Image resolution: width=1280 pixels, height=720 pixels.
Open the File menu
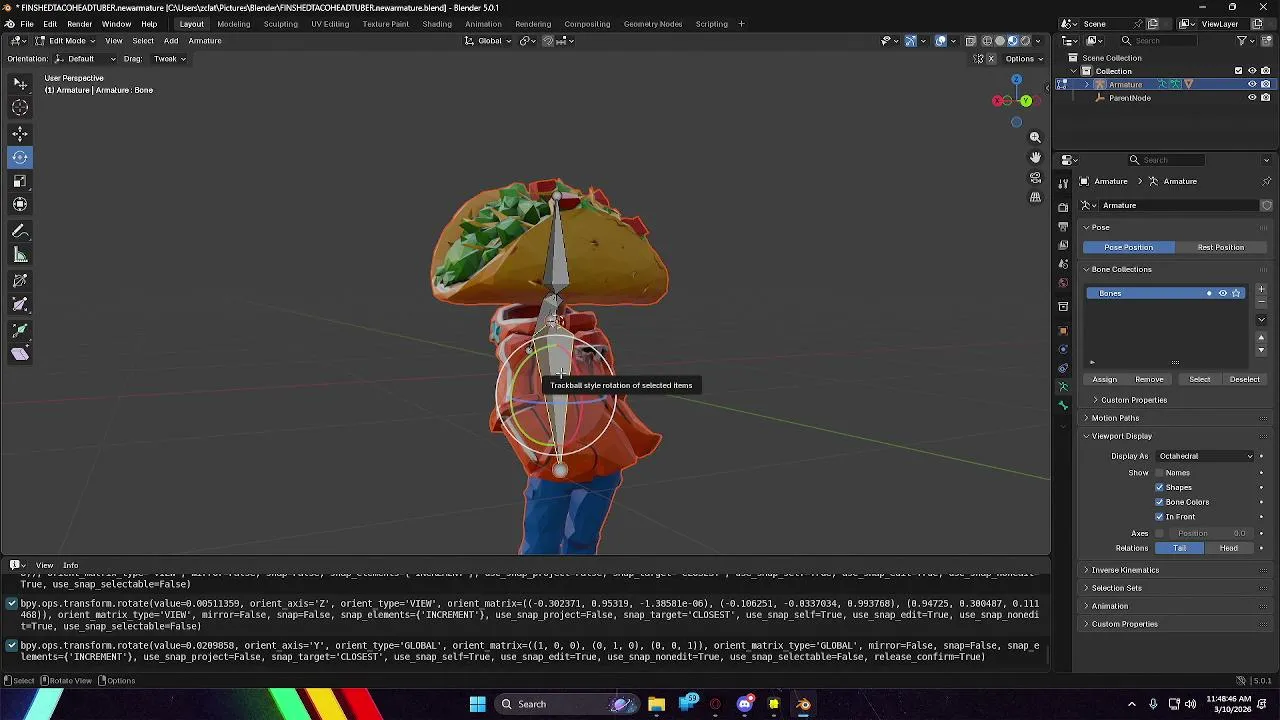pos(27,24)
